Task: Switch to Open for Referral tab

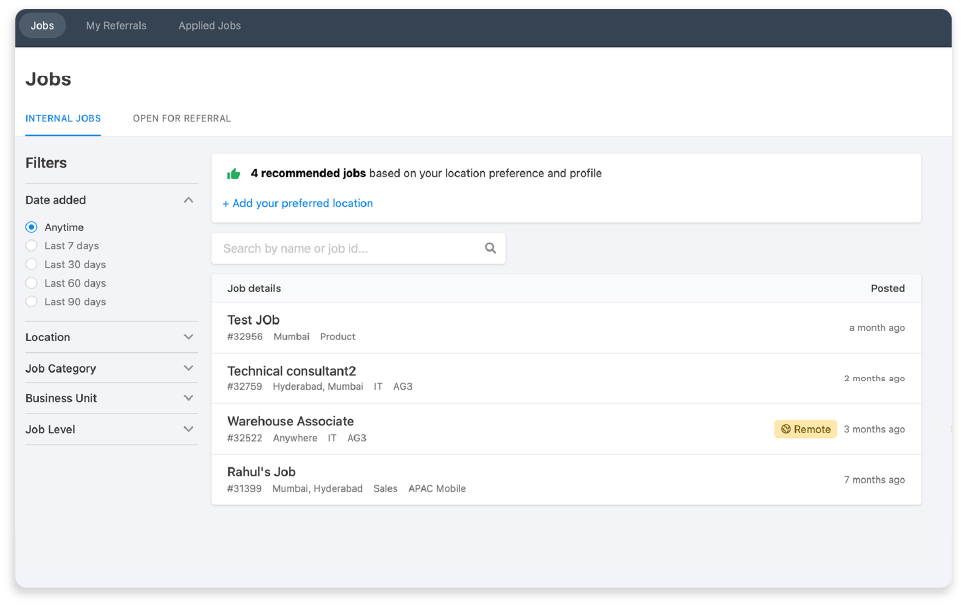Action: (x=181, y=119)
